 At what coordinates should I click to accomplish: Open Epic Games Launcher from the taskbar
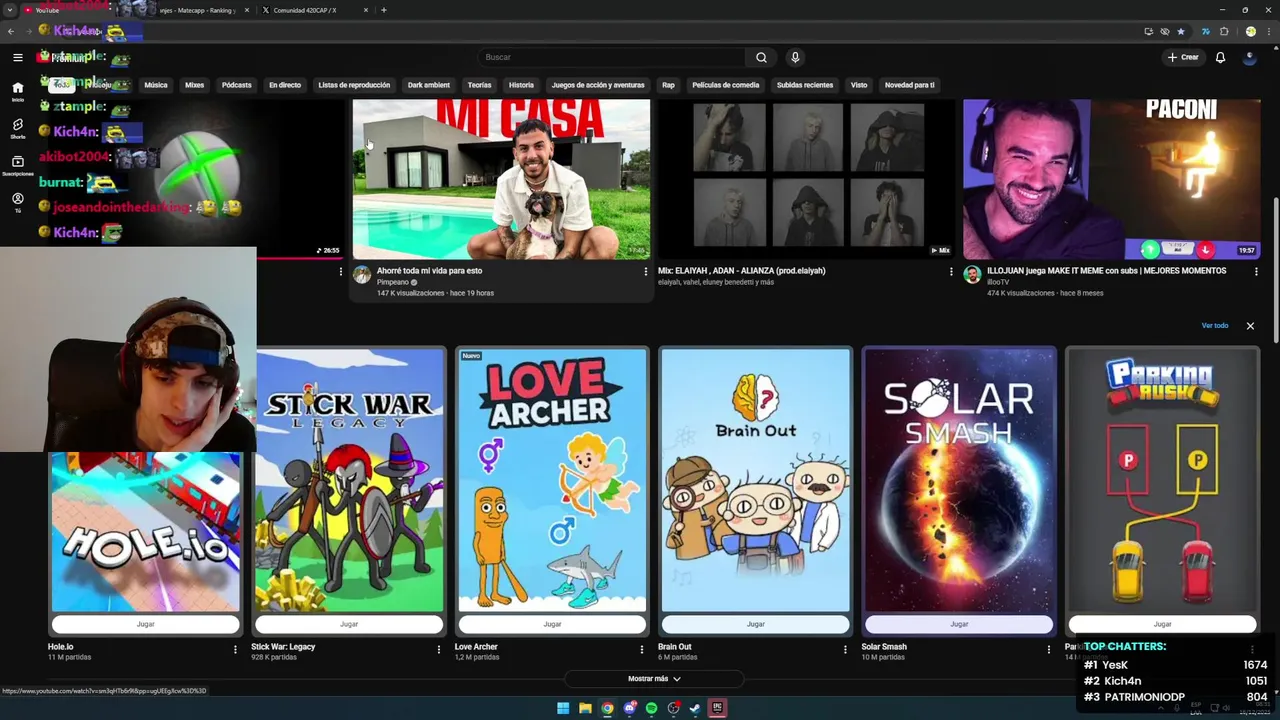(717, 708)
